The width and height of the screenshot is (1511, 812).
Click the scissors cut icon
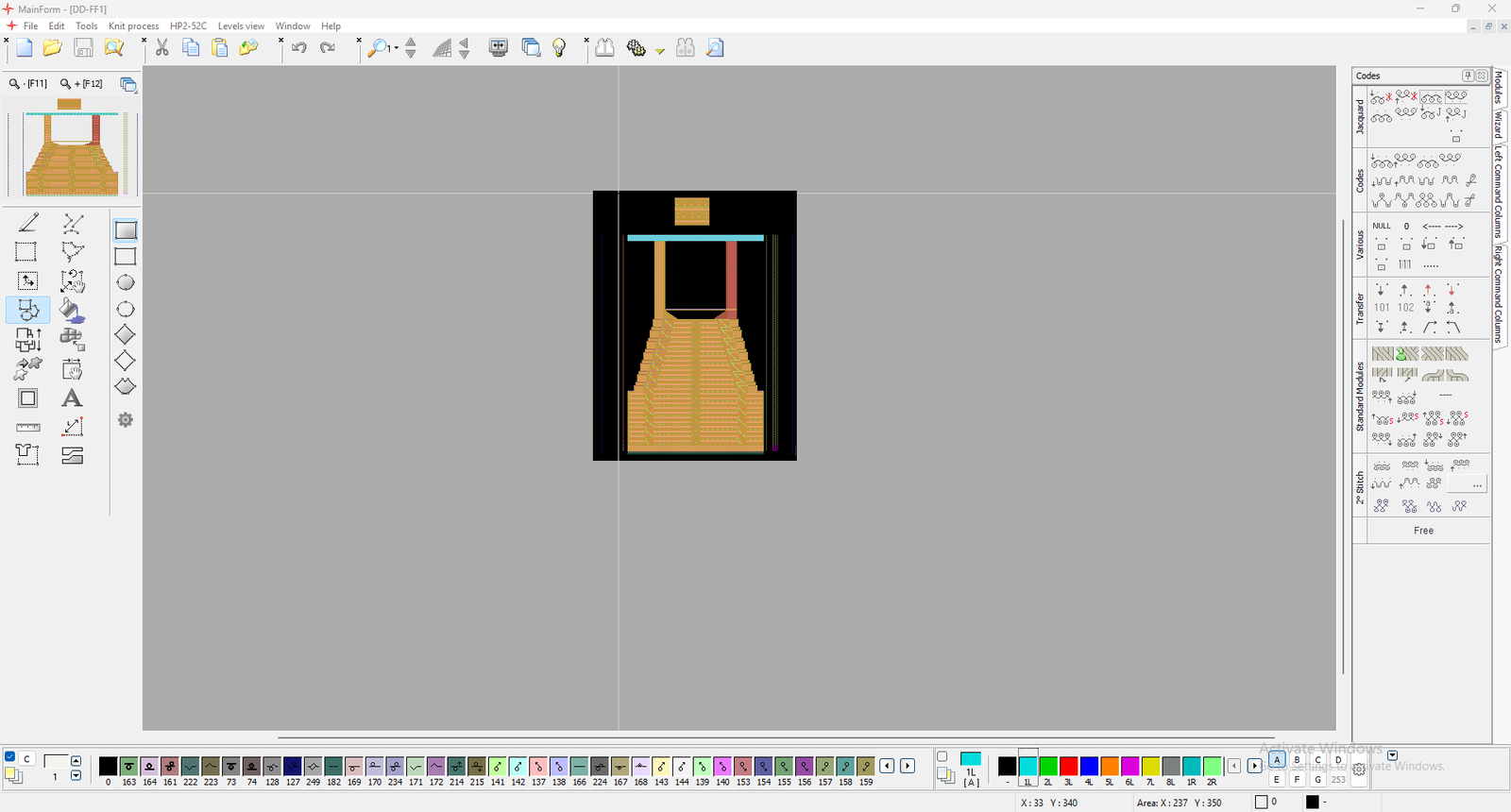pos(162,48)
